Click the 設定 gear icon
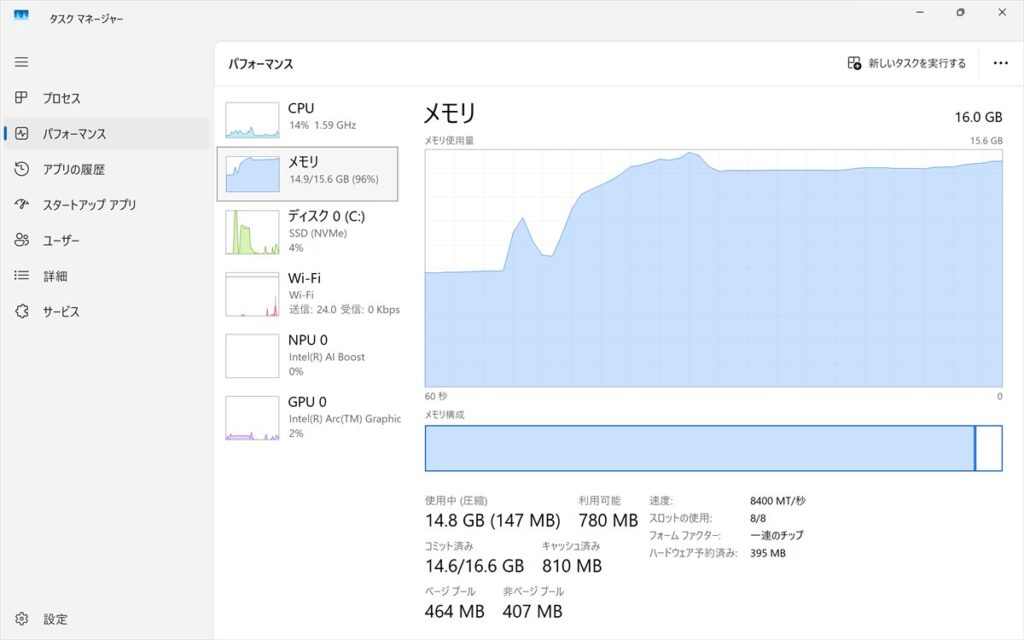The width and height of the screenshot is (1024, 640). tap(22, 618)
